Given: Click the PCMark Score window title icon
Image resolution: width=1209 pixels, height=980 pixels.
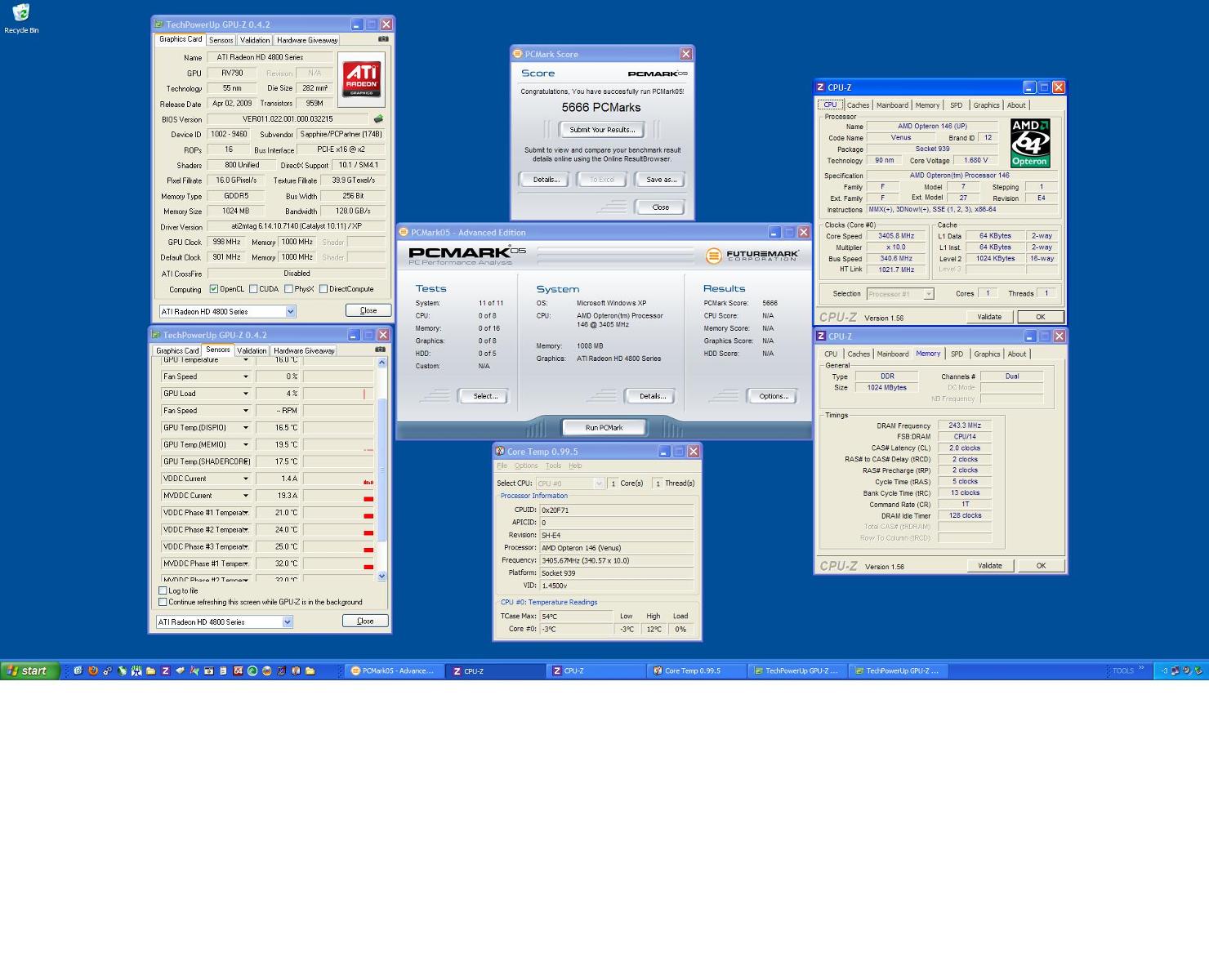Looking at the screenshot, I should coord(517,54).
